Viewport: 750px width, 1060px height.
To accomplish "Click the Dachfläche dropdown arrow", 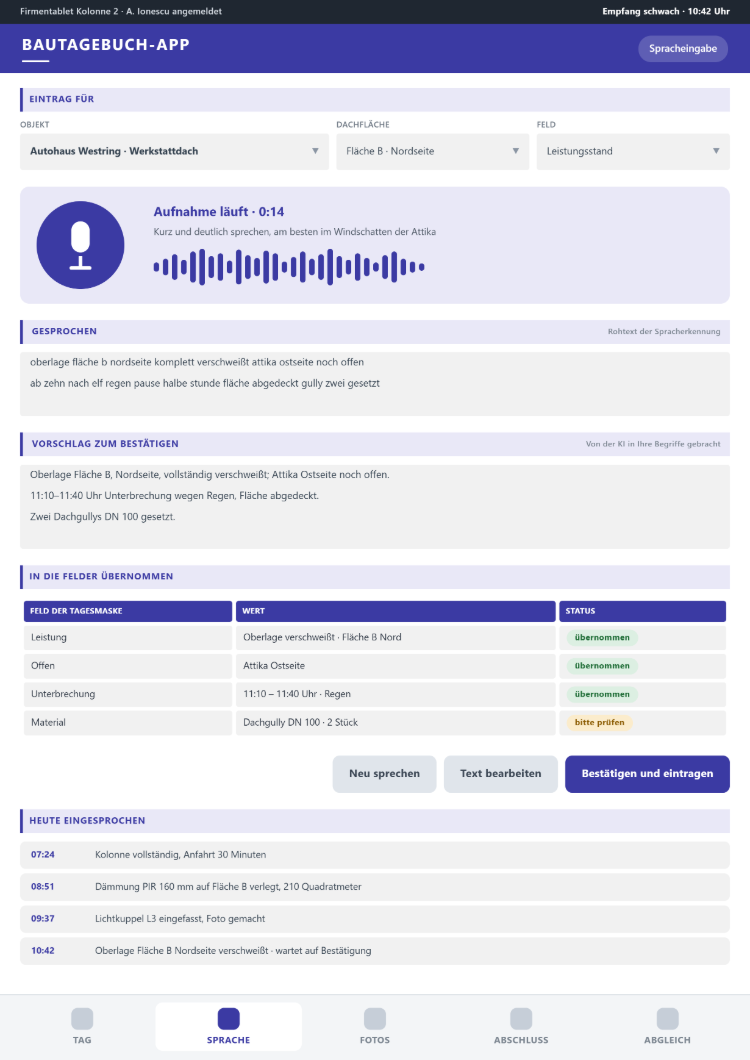I will click(x=515, y=151).
